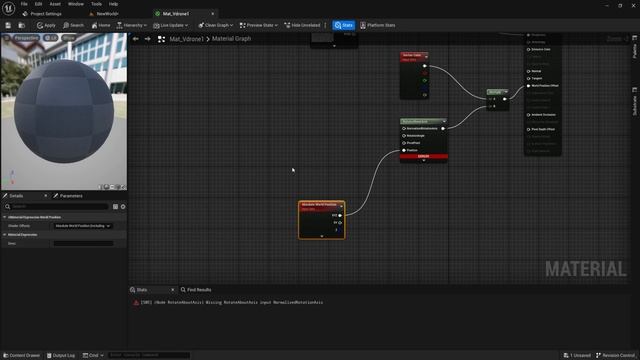Close the Mat_Vdrone1 tab
This screenshot has width=640, height=360.
coord(213,13)
